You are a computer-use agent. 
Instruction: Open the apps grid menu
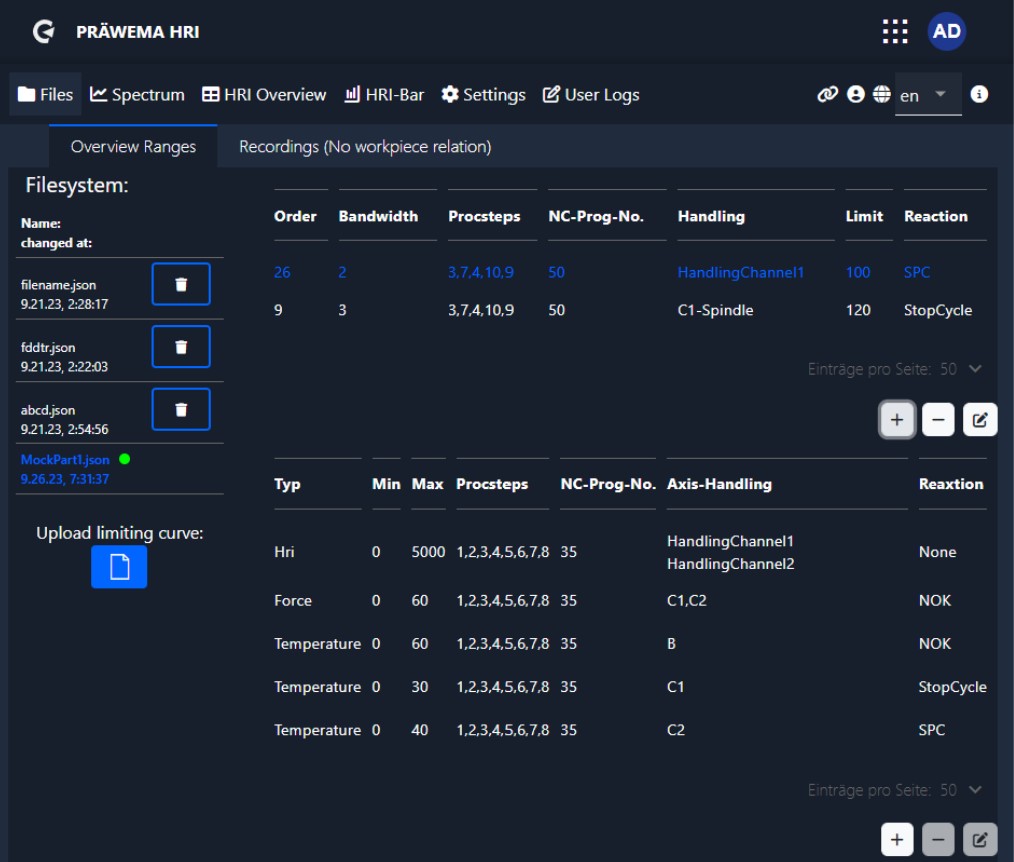pos(895,32)
